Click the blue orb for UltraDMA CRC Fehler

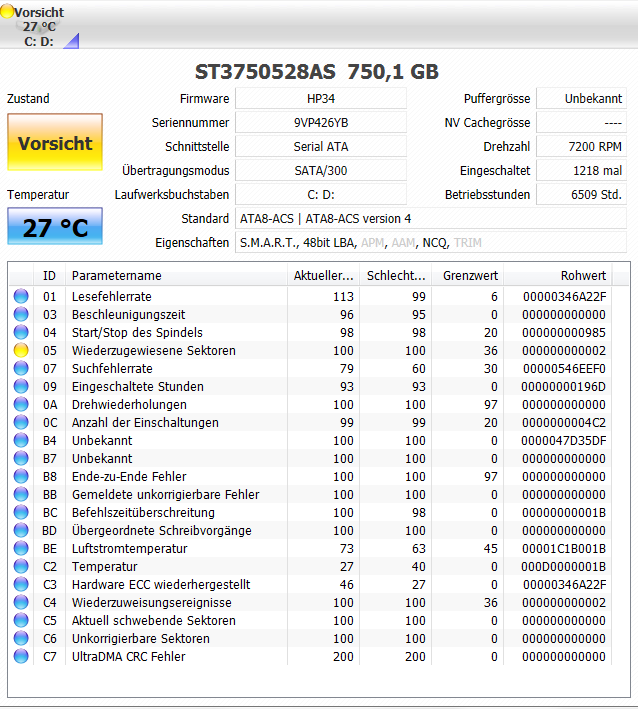click(x=21, y=656)
